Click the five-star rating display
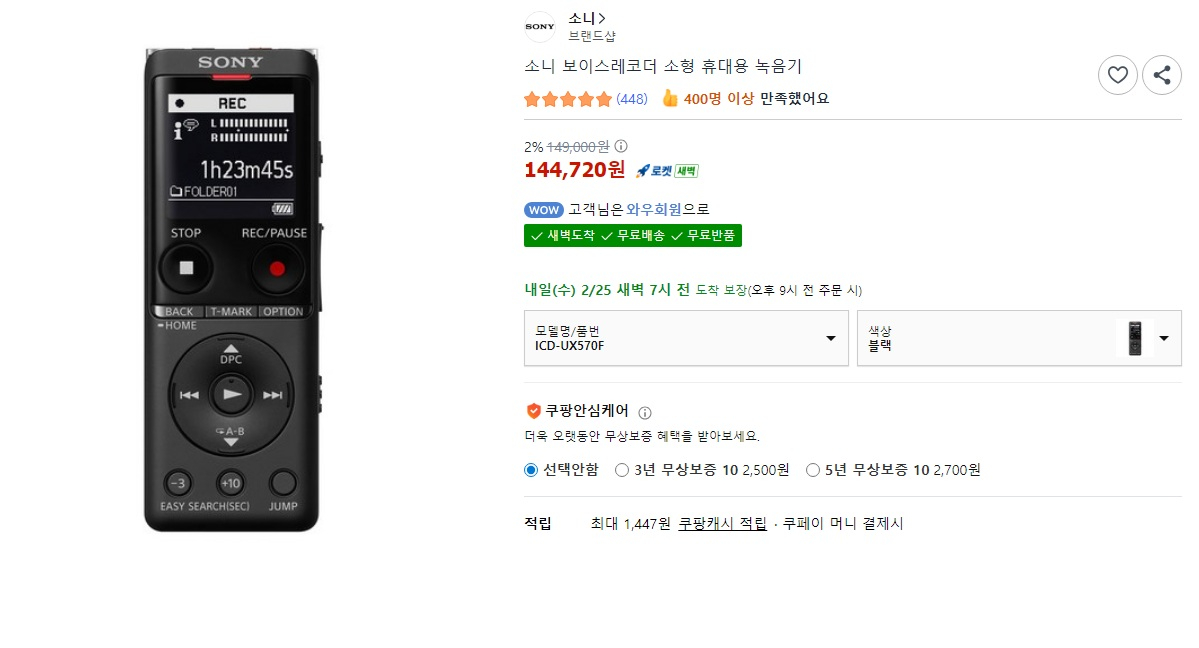This screenshot has height=648, width=1199. point(567,99)
